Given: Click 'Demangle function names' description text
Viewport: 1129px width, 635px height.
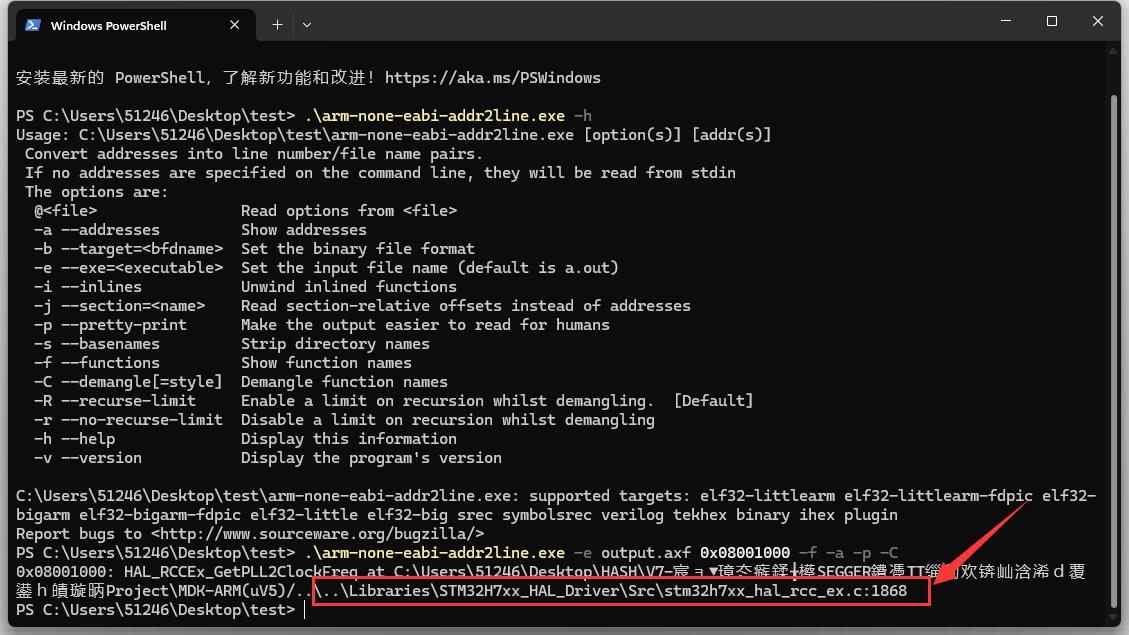Looking at the screenshot, I should [x=344, y=382].
